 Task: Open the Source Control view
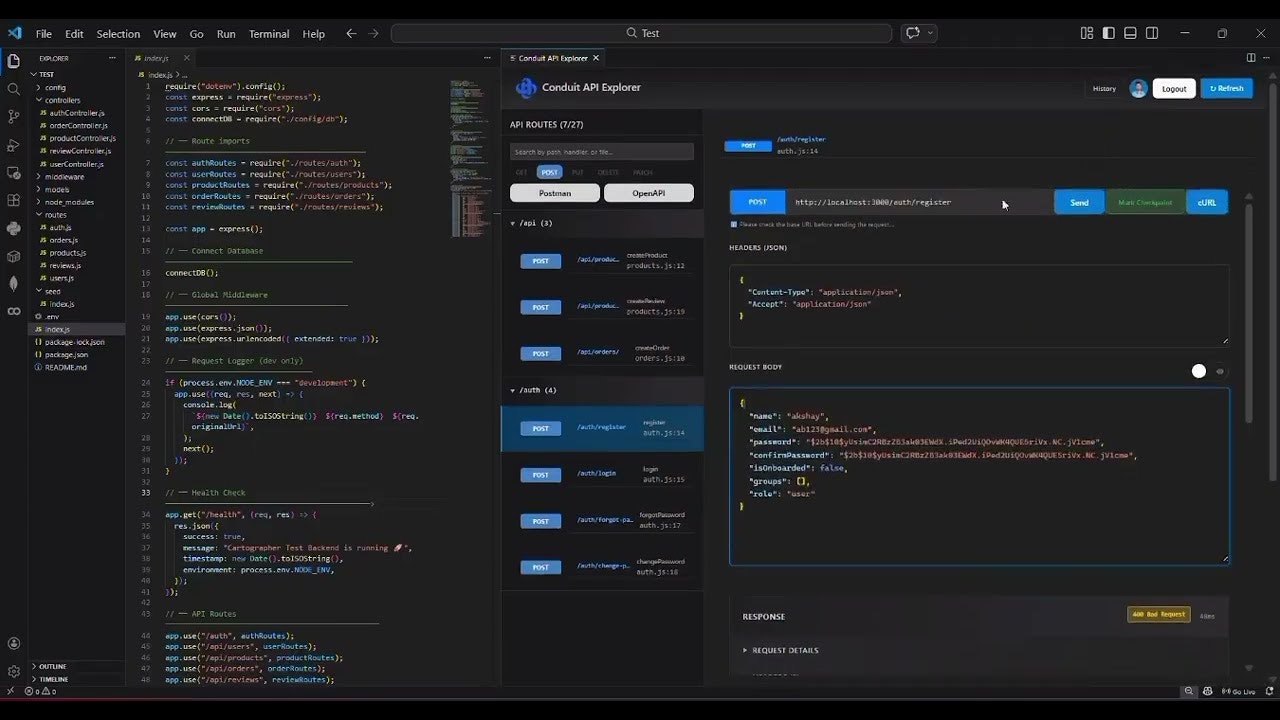[14, 117]
